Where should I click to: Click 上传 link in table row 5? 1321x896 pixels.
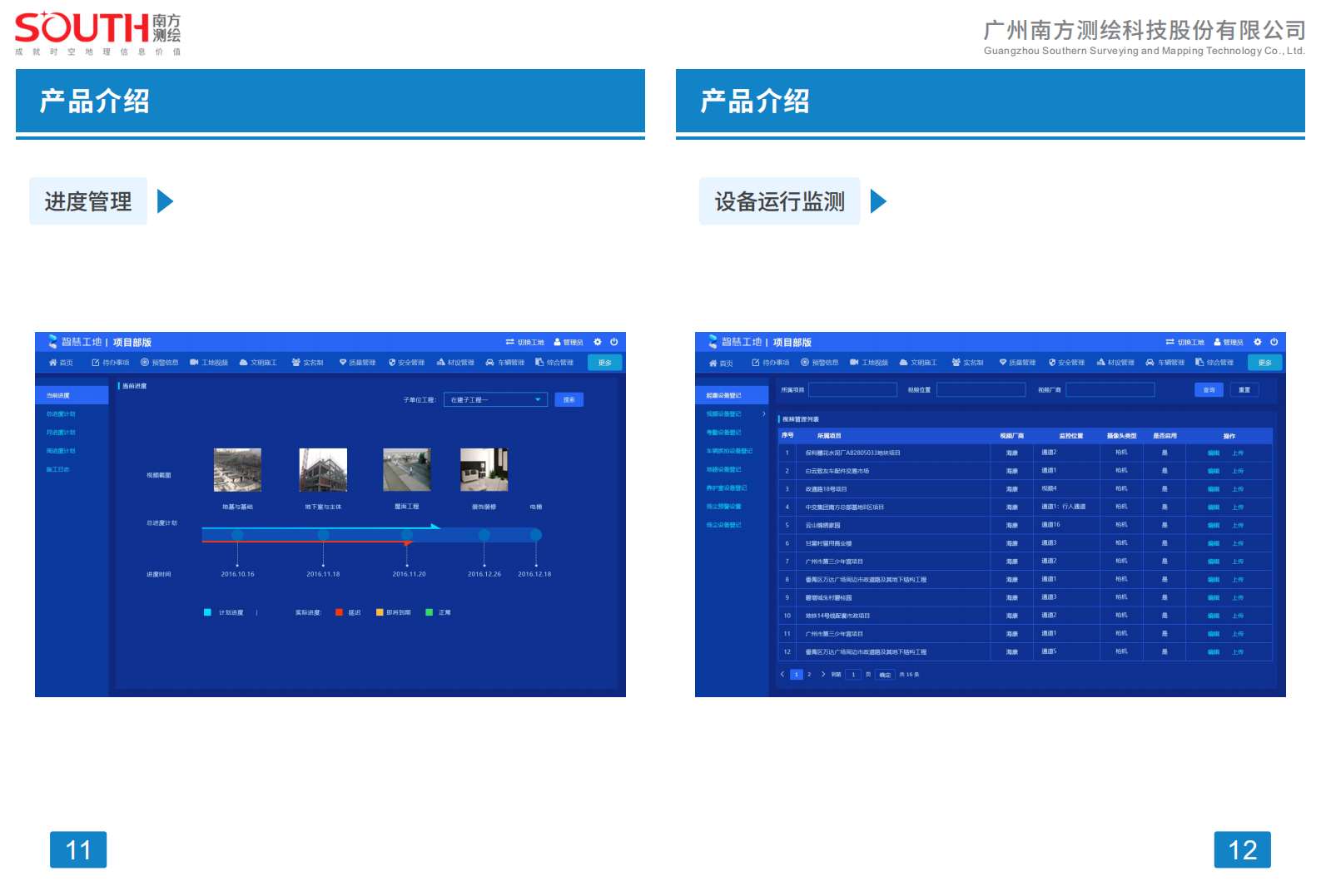pos(1238,526)
